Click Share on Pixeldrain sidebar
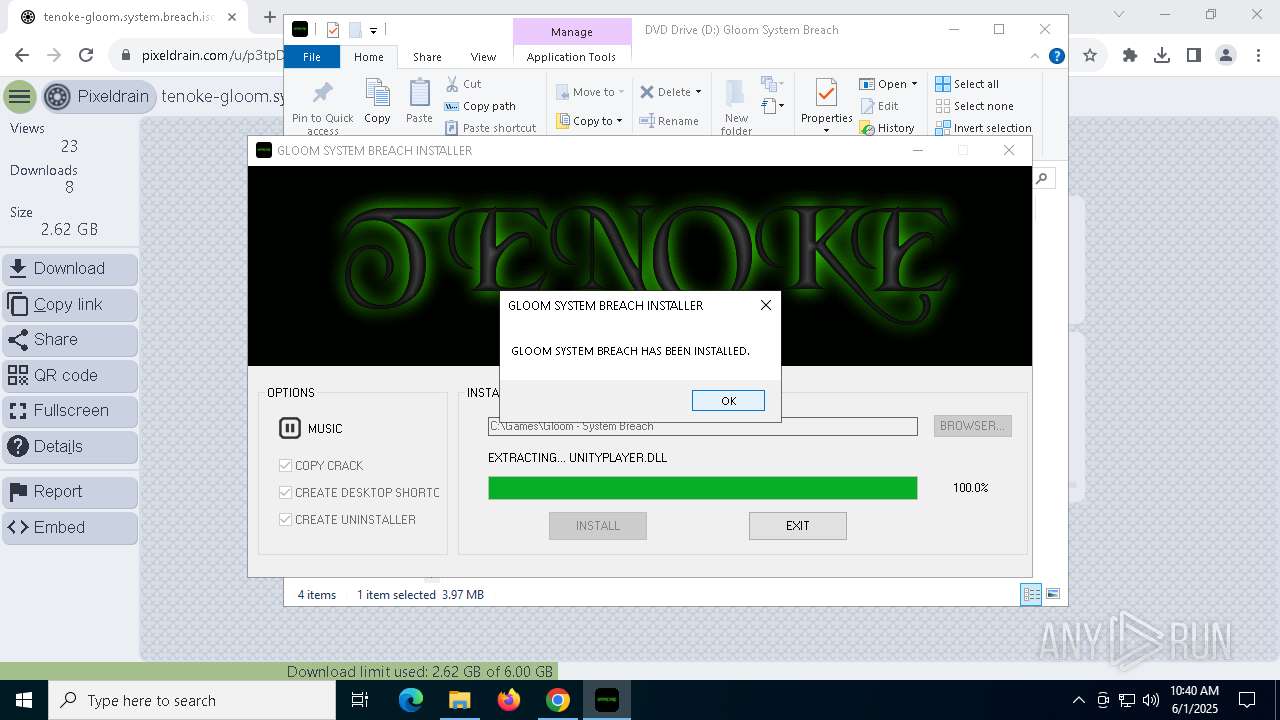 click(70, 340)
